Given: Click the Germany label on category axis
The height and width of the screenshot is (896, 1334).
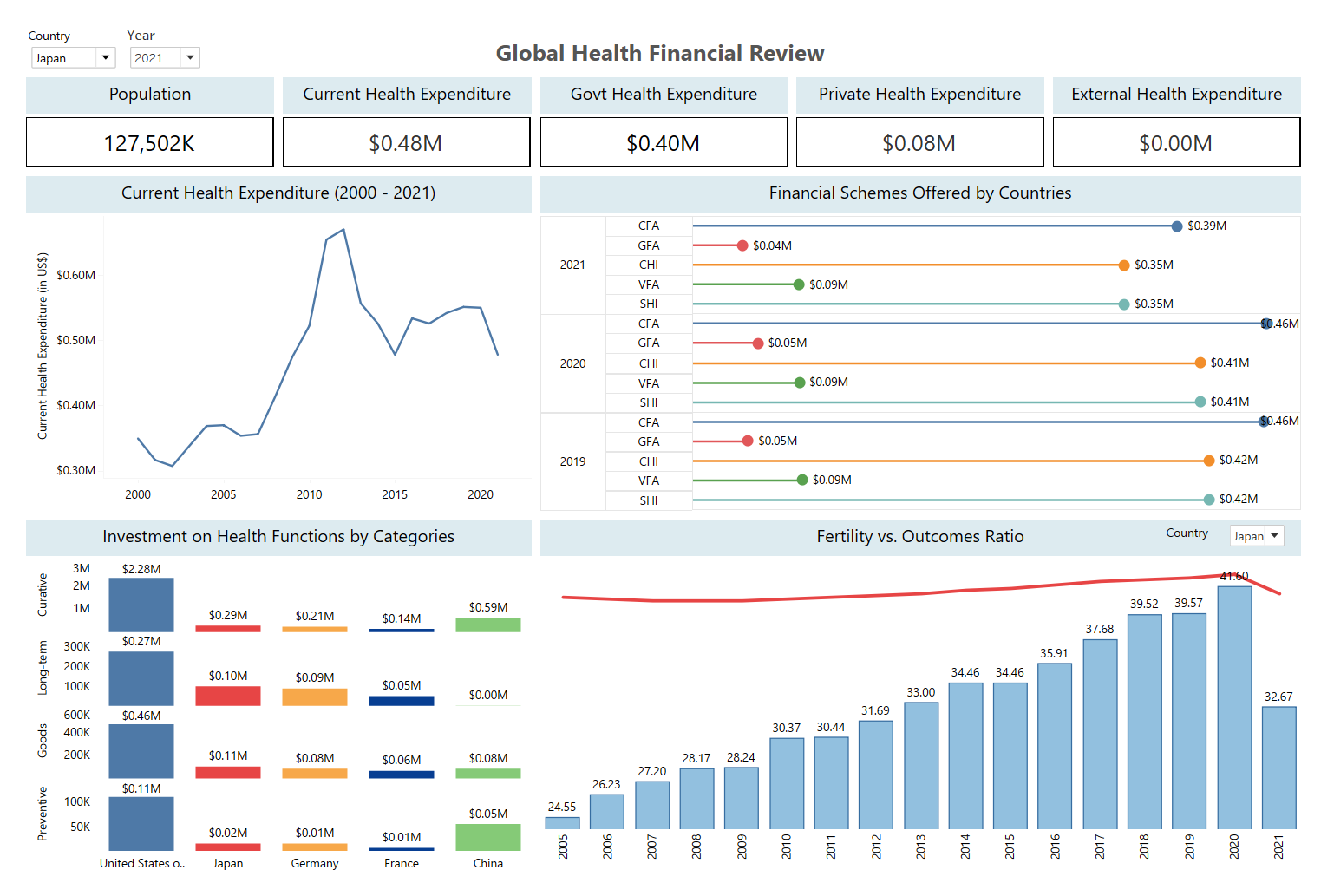Looking at the screenshot, I should (x=315, y=864).
